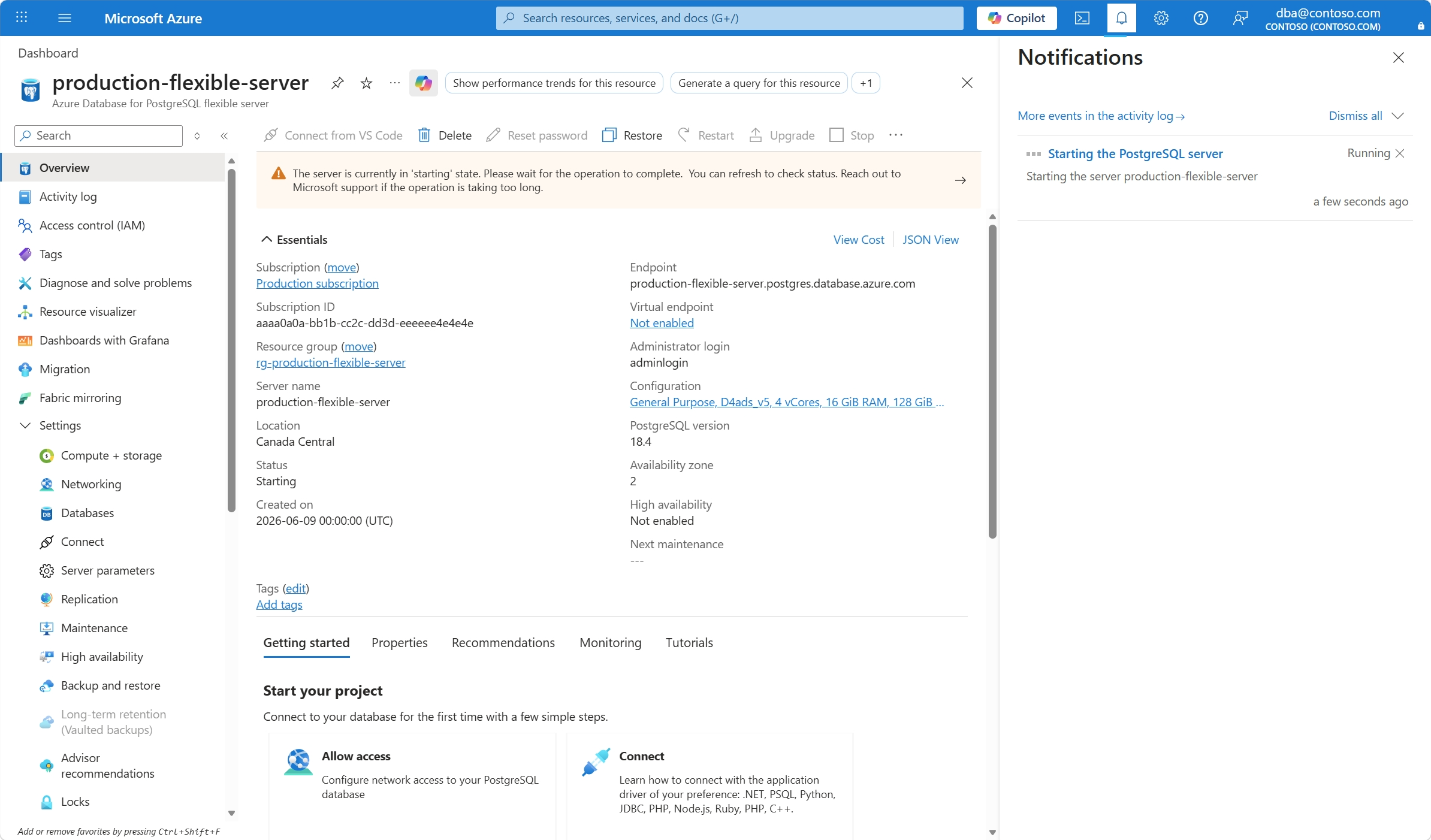
Task: Click Delete in the command bar
Action: 445,135
